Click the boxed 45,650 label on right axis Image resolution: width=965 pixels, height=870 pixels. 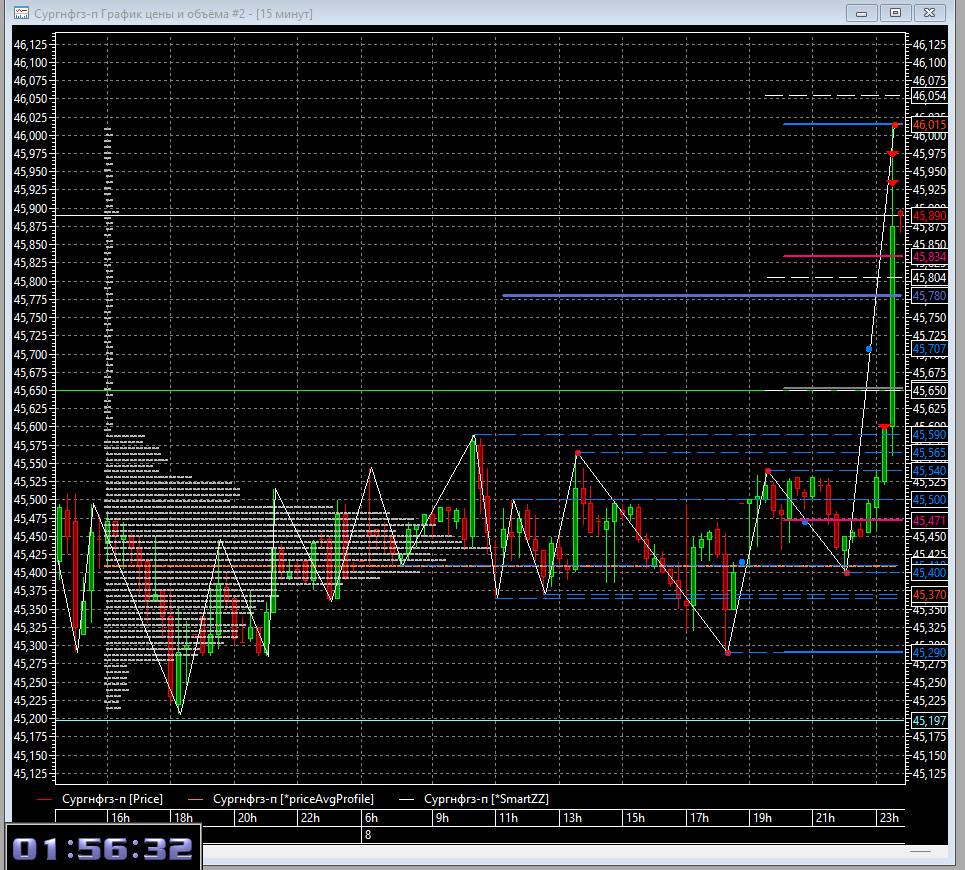tap(929, 391)
